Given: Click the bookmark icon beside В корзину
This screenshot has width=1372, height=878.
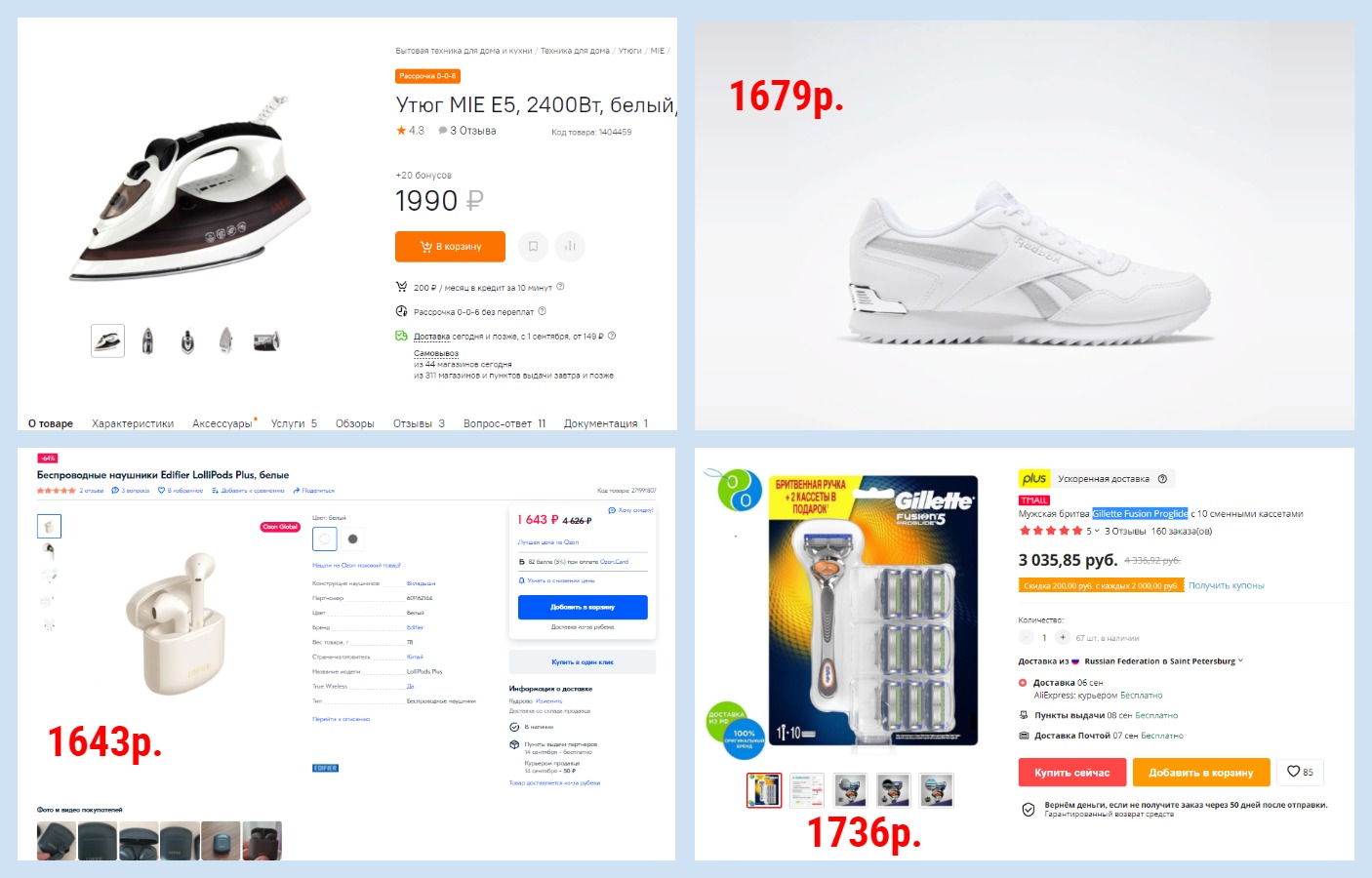Looking at the screenshot, I should [533, 247].
